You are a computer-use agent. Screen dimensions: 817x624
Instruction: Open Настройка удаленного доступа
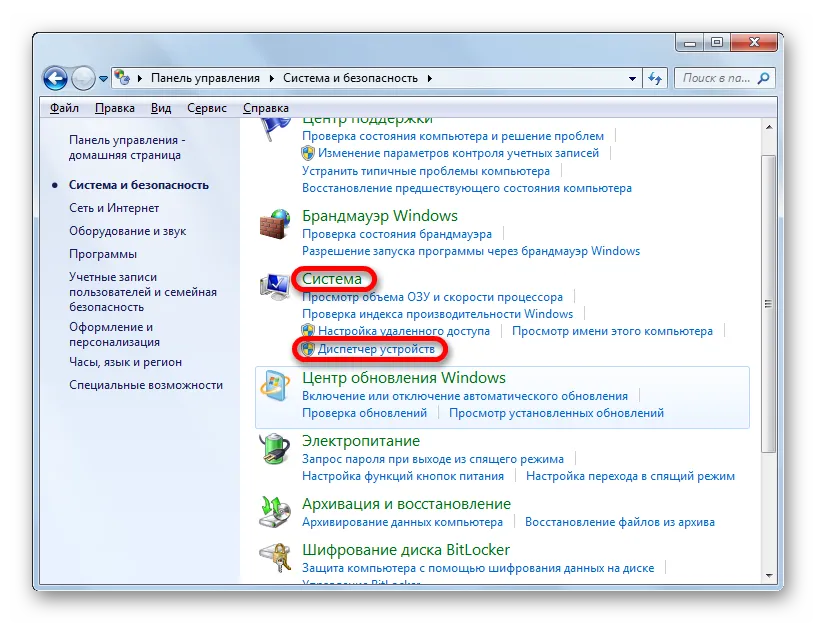tap(404, 331)
